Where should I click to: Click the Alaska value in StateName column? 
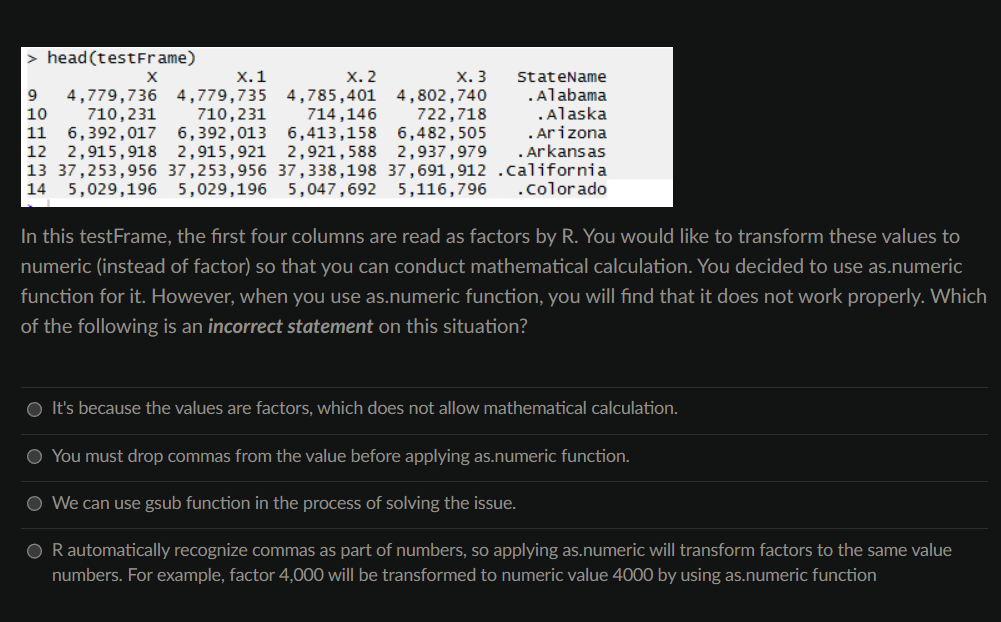click(x=570, y=114)
